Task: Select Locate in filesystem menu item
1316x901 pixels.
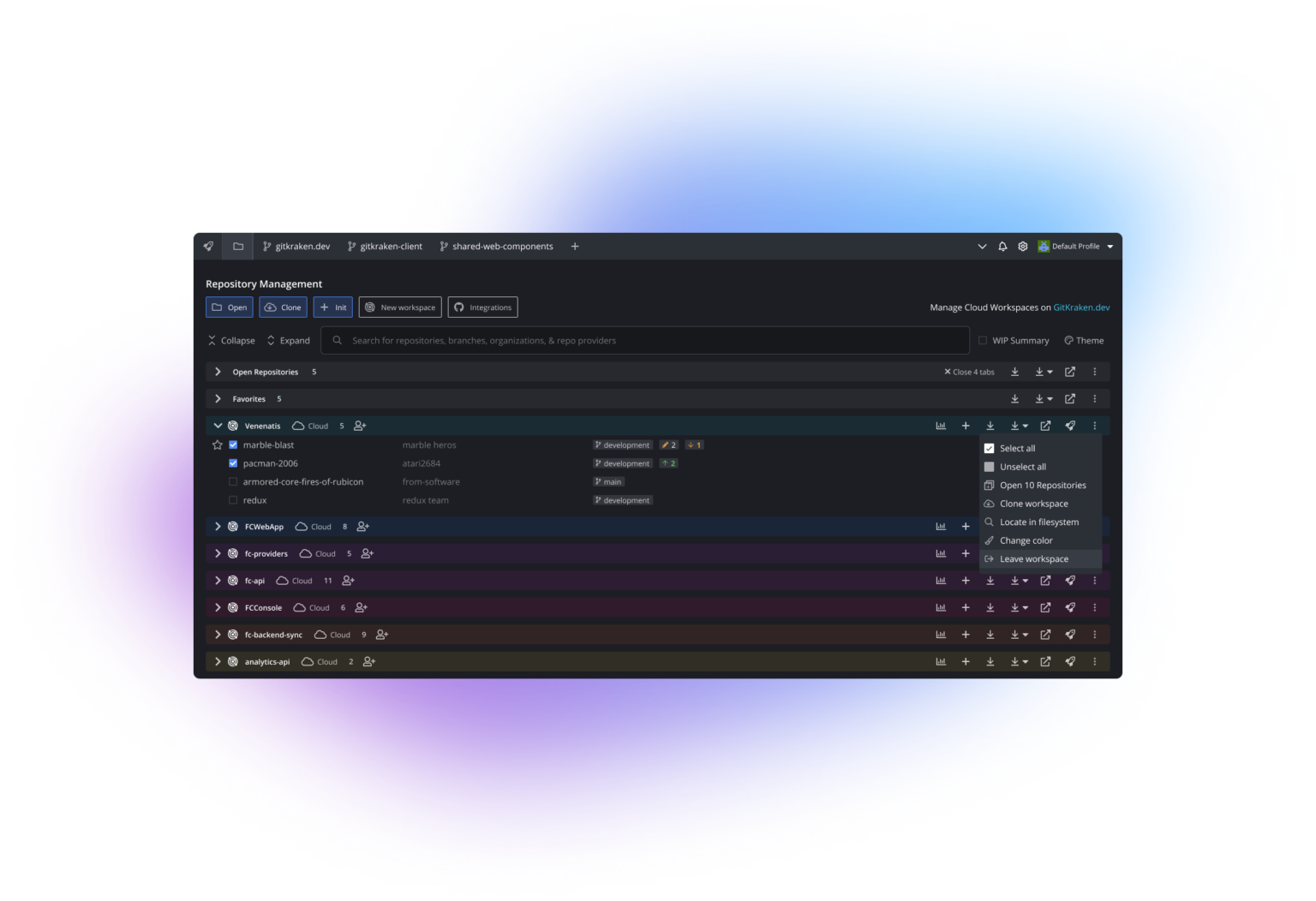Action: pos(1040,522)
